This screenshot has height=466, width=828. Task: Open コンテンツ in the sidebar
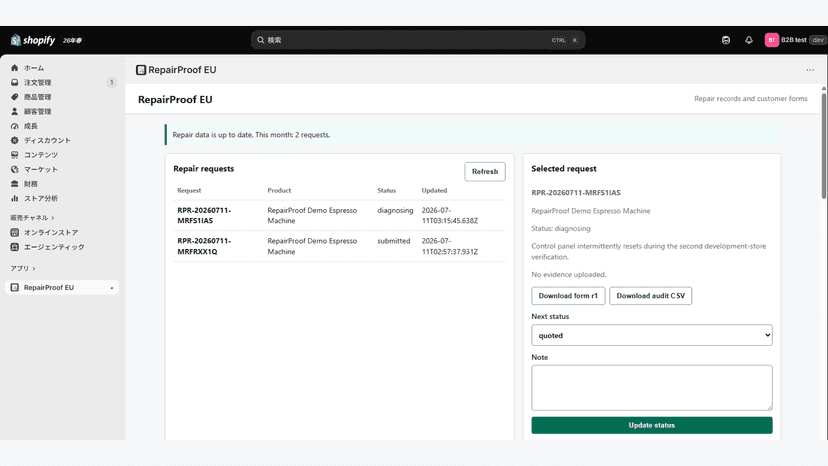pyautogui.click(x=41, y=155)
